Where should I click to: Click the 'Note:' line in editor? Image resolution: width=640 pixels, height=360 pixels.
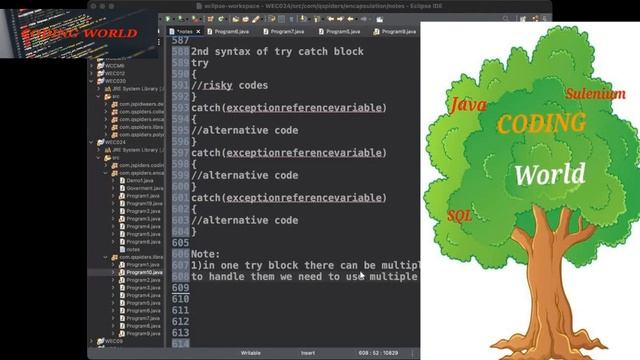205,254
